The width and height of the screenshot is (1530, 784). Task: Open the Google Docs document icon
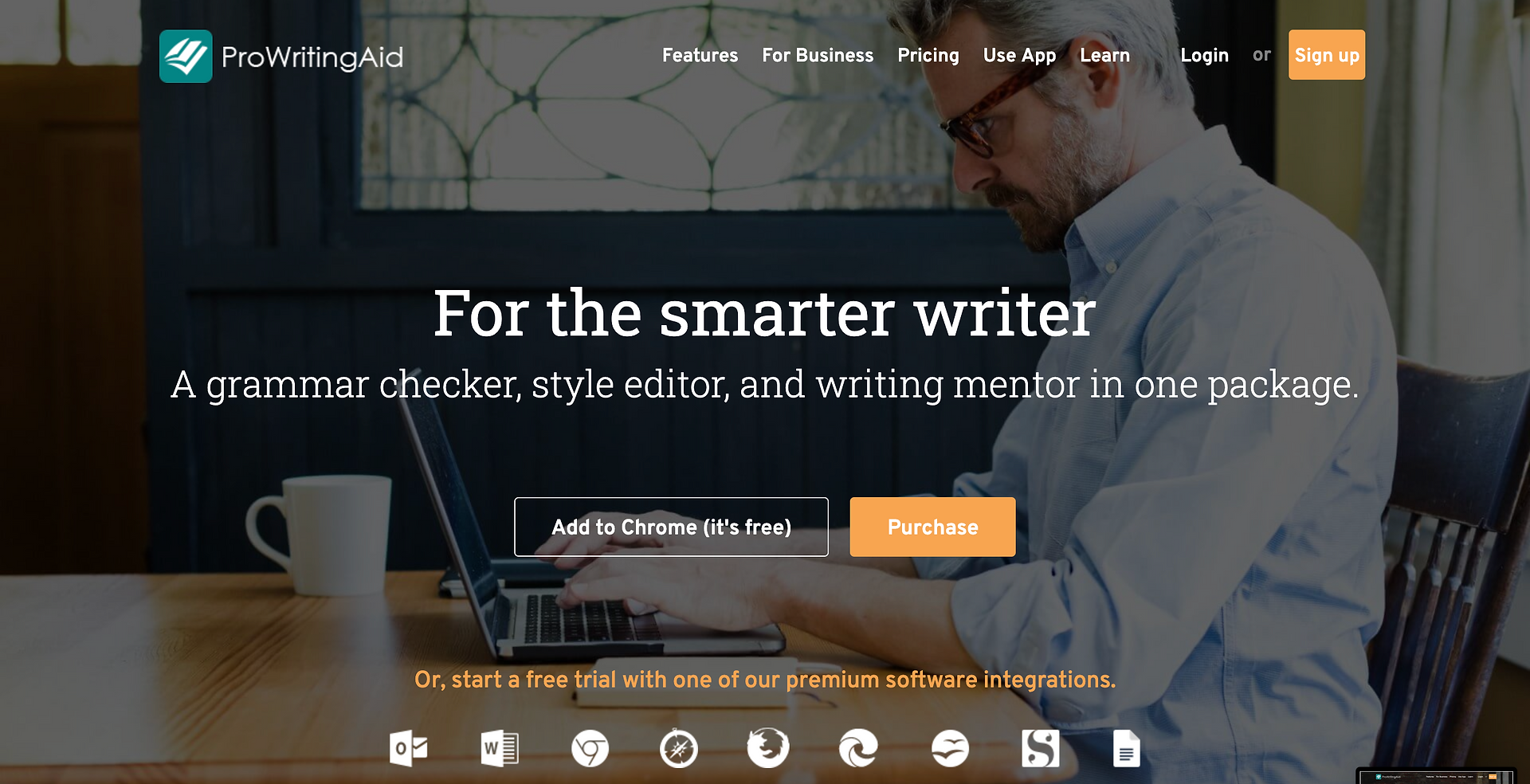click(x=1127, y=748)
